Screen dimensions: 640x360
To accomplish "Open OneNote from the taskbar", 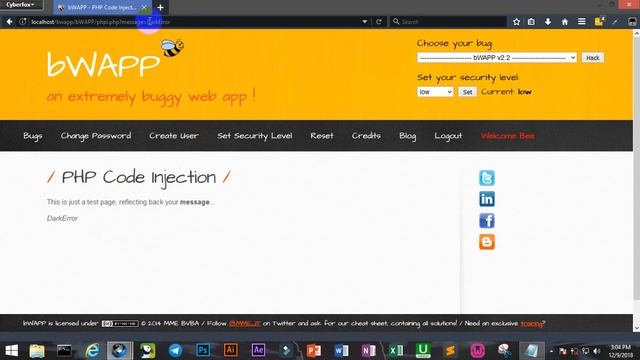I will tap(369, 350).
